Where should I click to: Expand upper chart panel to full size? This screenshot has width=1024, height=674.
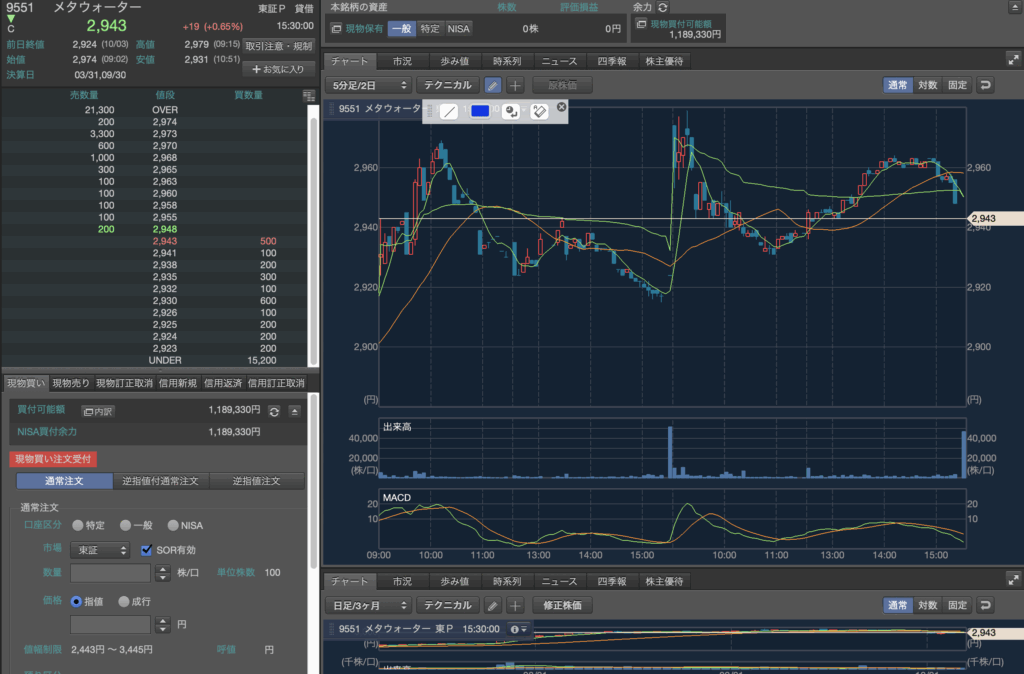[1013, 60]
